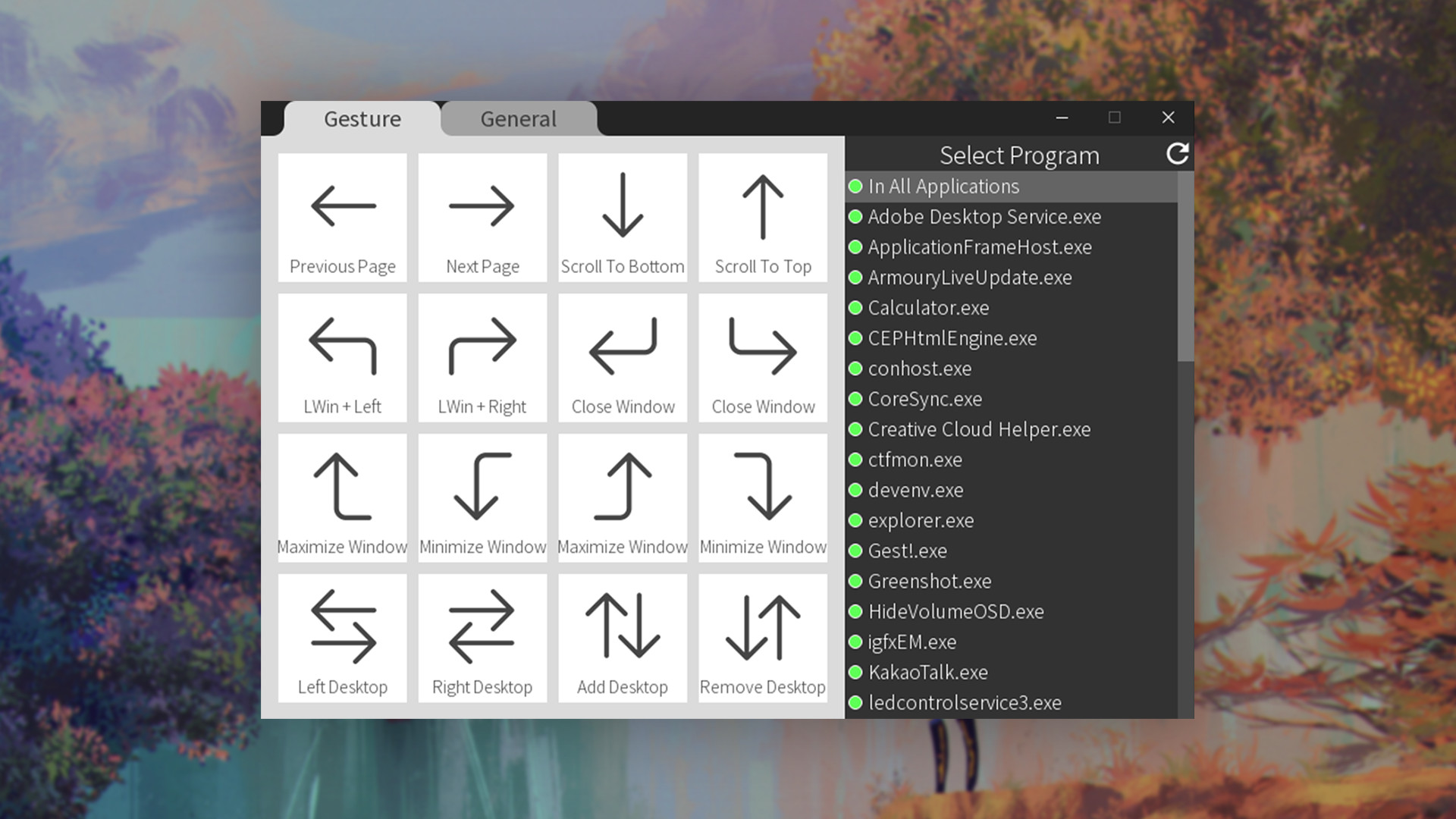This screenshot has width=1456, height=819.
Task: Toggle the green indicator beside explorer.exe
Action: (855, 521)
